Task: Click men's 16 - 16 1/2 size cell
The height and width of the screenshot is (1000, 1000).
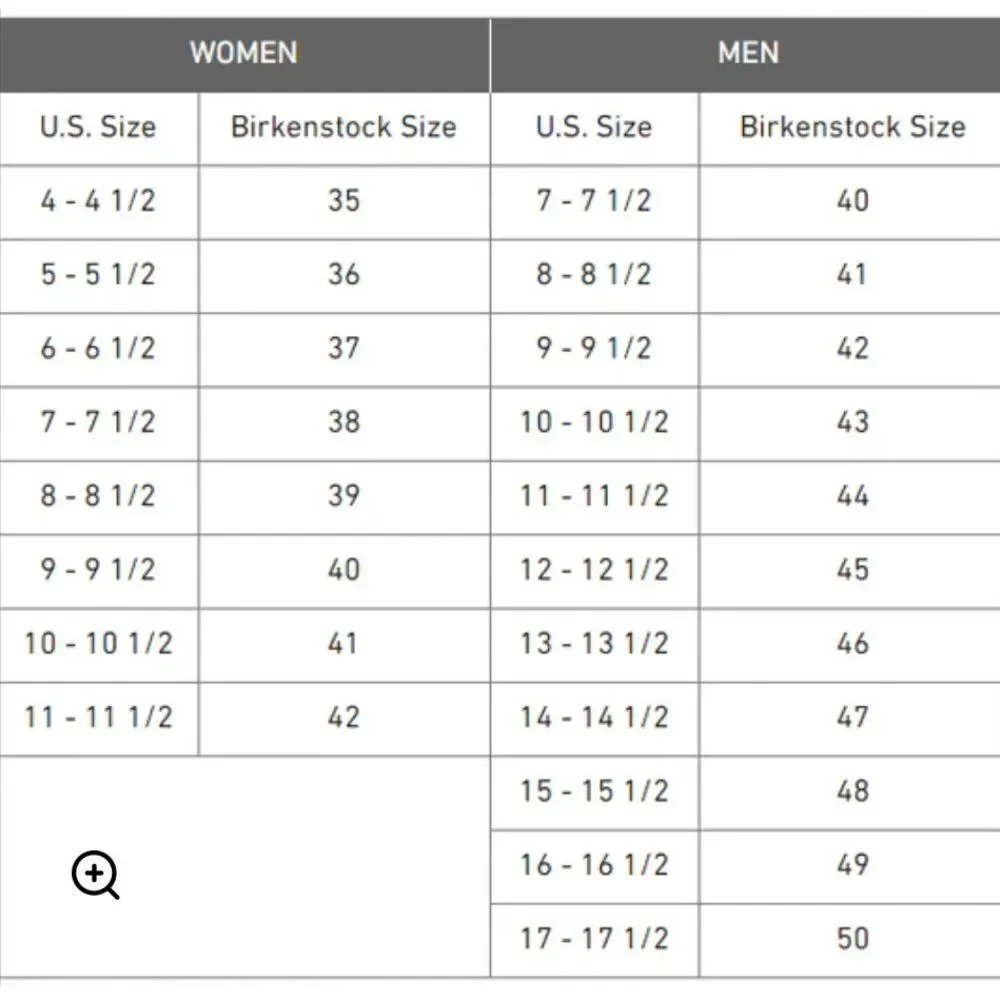Action: tap(594, 866)
